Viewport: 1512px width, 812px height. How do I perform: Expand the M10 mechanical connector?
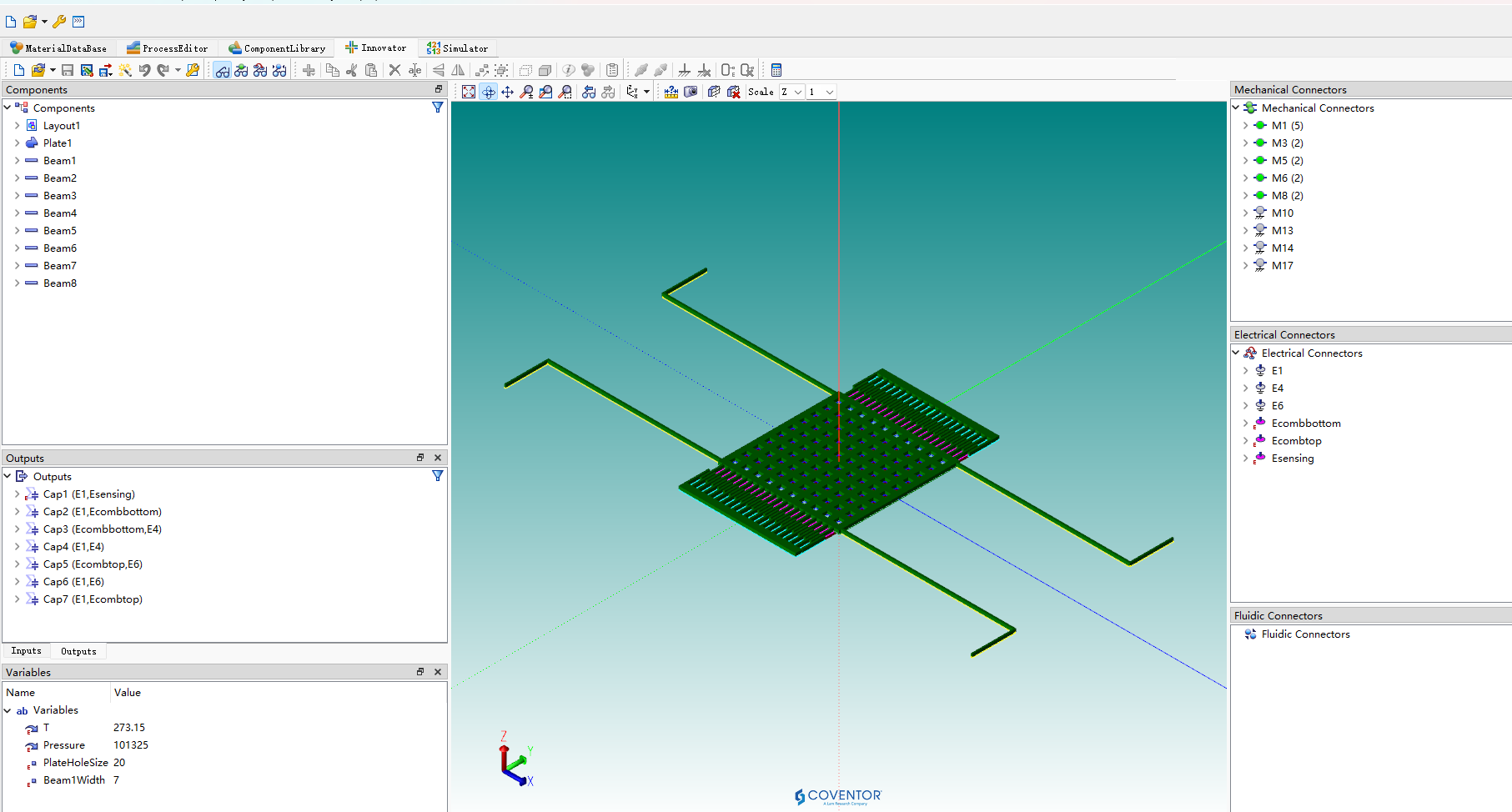coord(1245,213)
